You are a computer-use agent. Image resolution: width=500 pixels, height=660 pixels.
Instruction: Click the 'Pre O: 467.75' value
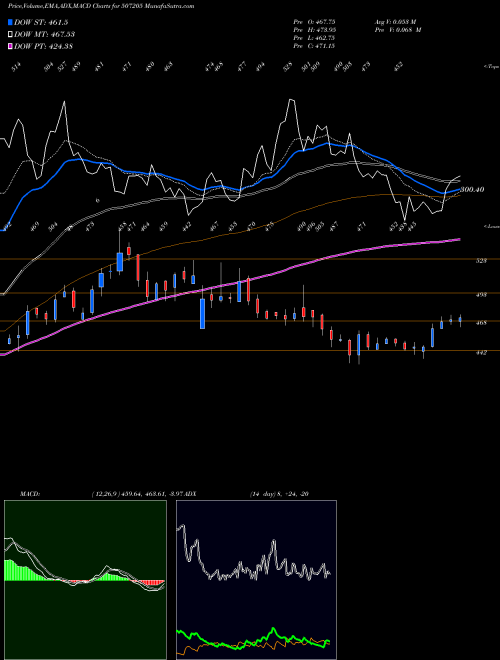point(314,21)
